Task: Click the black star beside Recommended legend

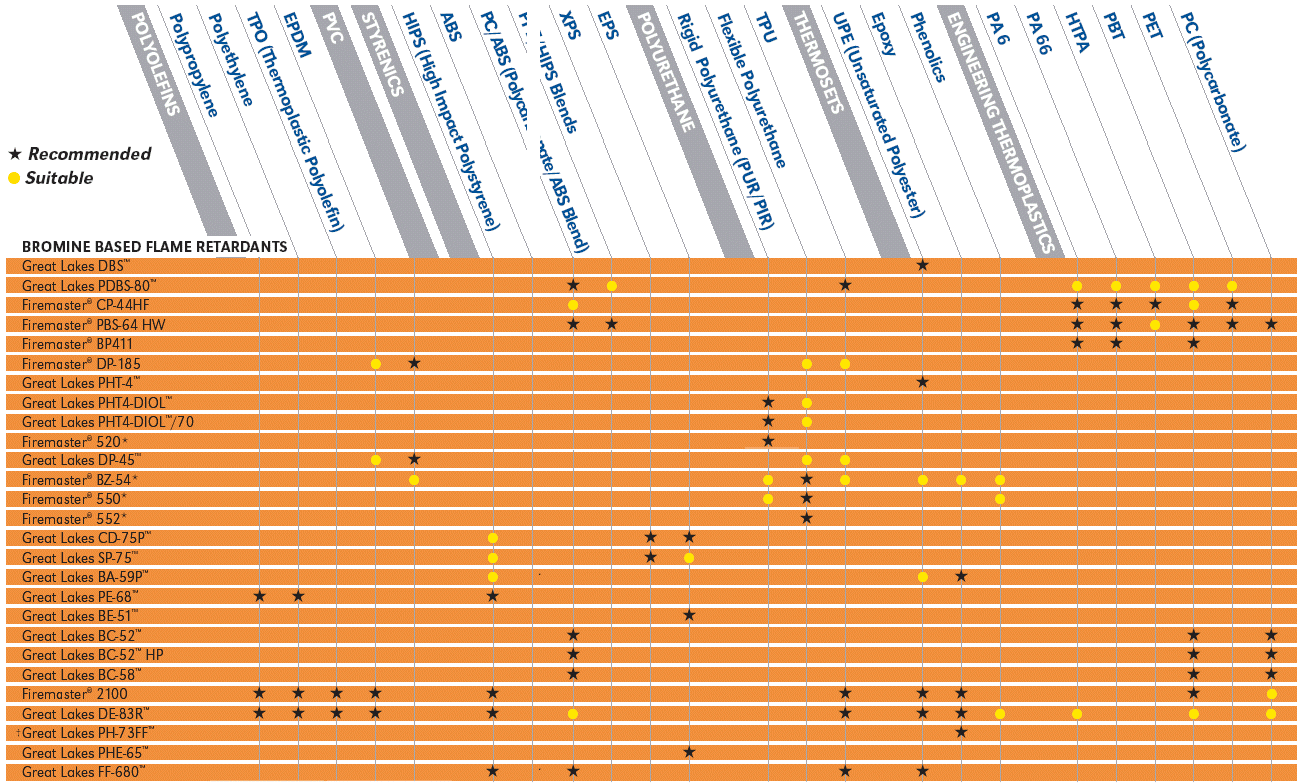Action: [15, 155]
